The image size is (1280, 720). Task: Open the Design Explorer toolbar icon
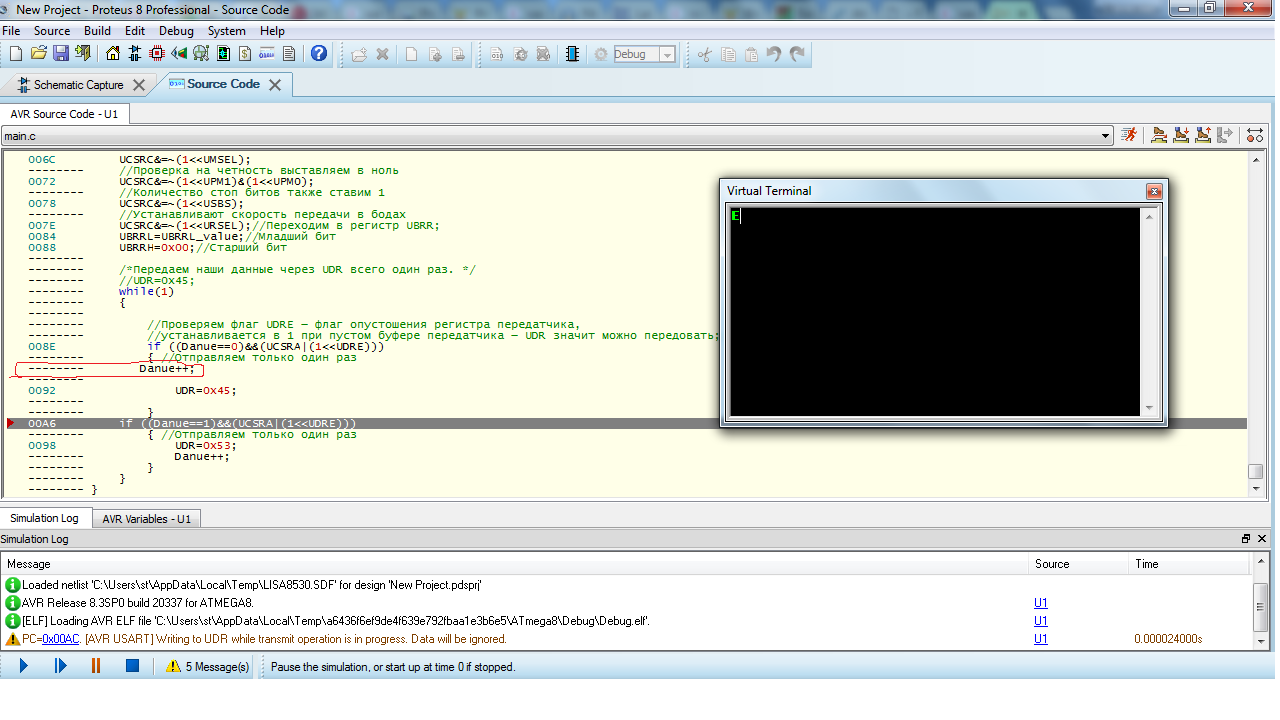[223, 54]
